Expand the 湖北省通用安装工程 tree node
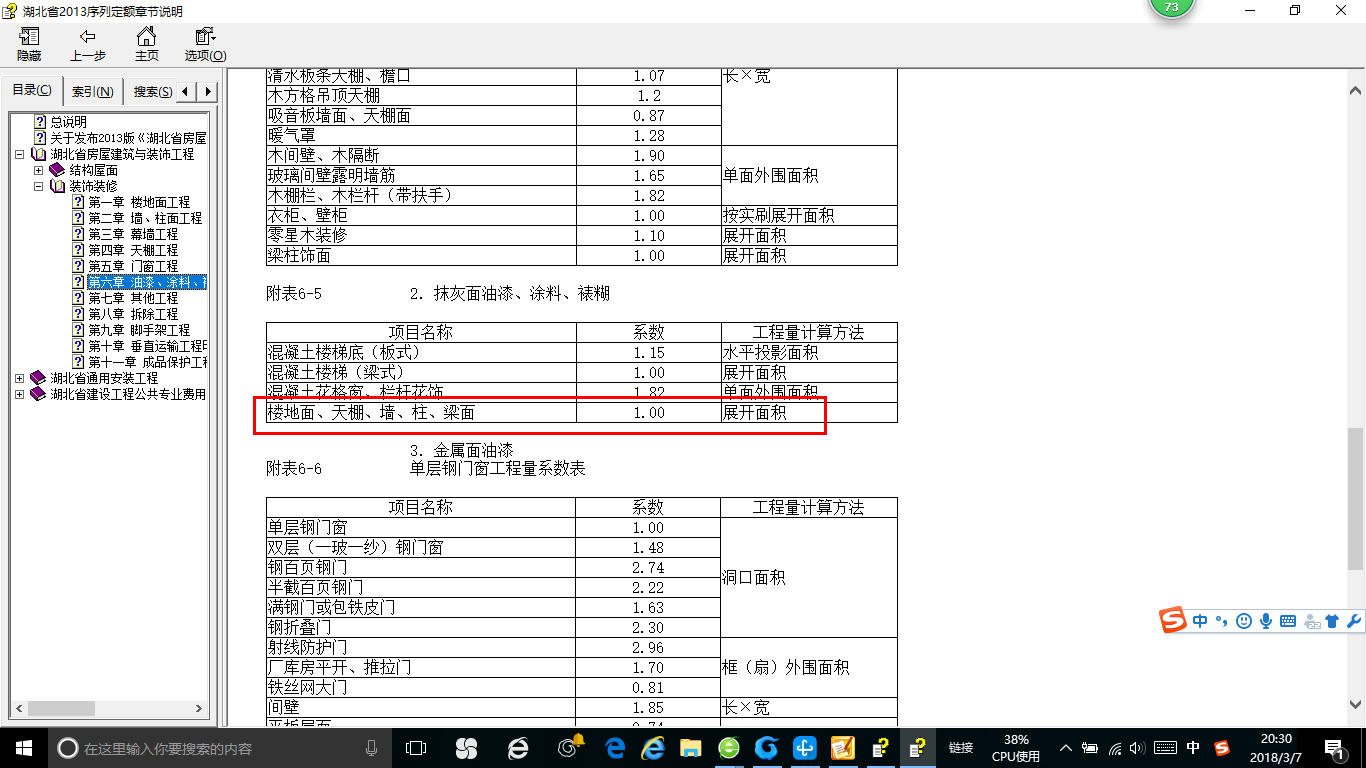Screen dimensions: 1366x768 coord(21,378)
